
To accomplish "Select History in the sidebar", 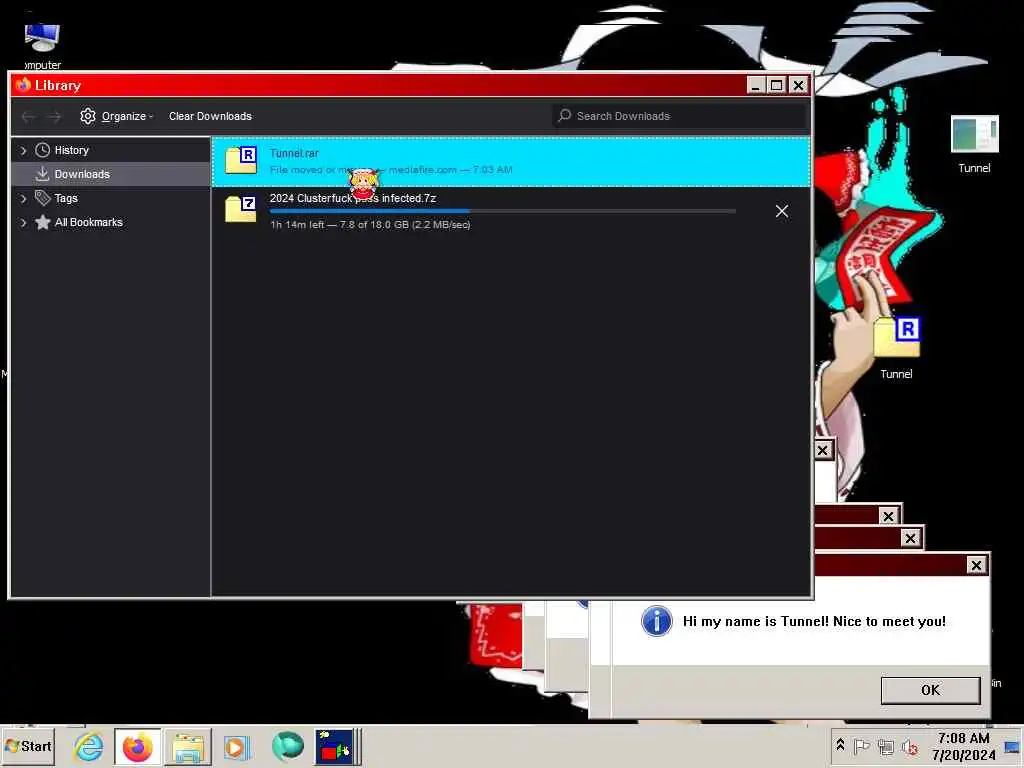I will coord(71,150).
